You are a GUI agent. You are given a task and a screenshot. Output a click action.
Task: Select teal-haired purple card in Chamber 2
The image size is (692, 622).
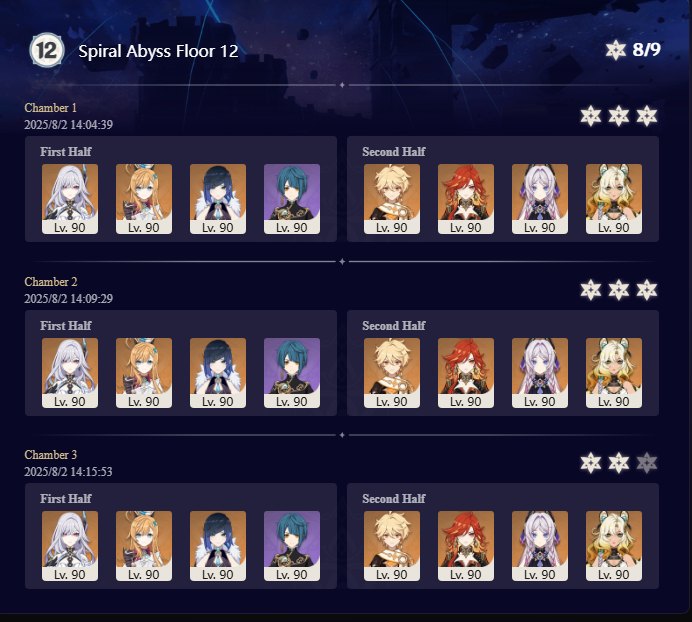tap(292, 373)
